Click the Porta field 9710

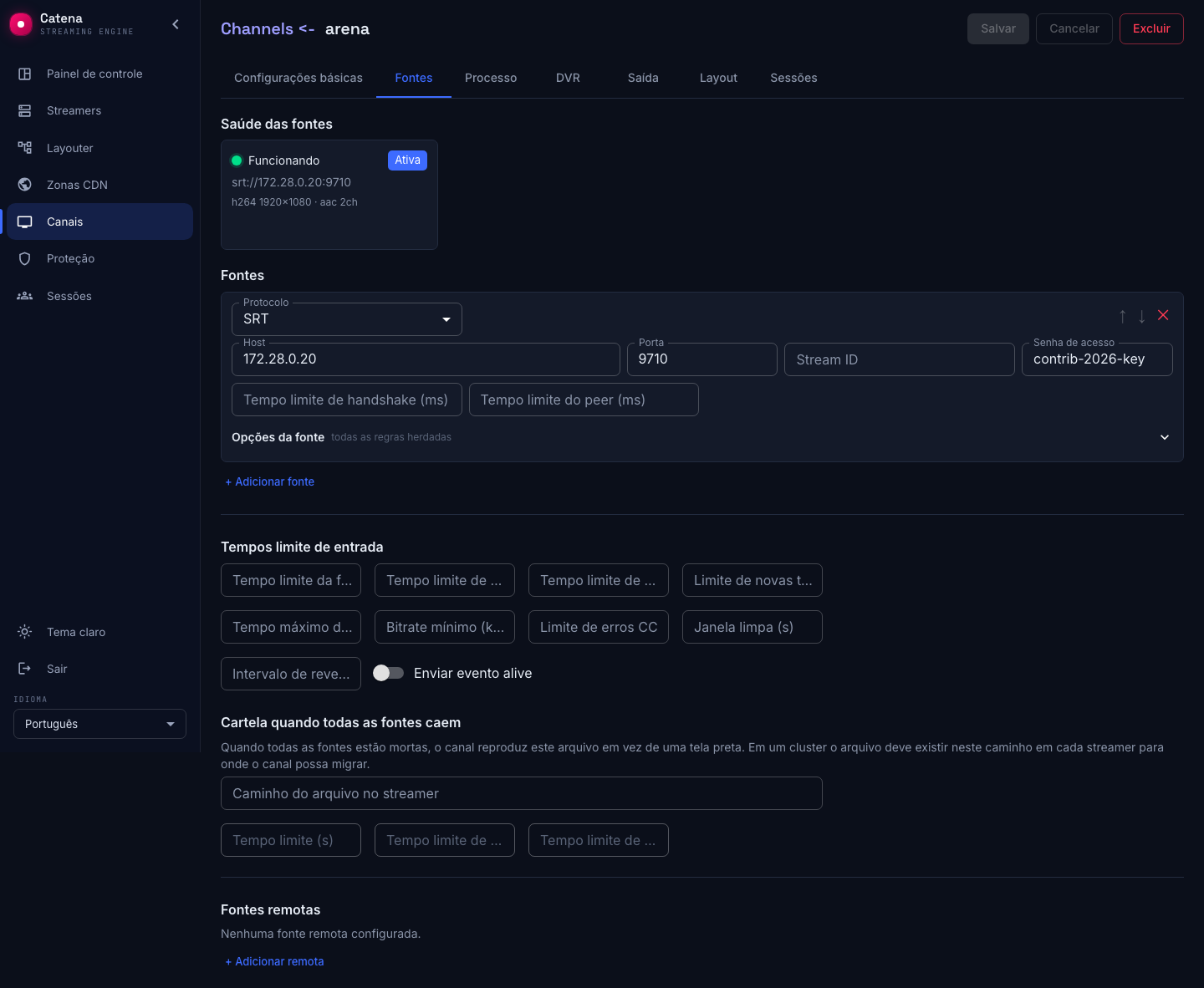[x=702, y=359]
